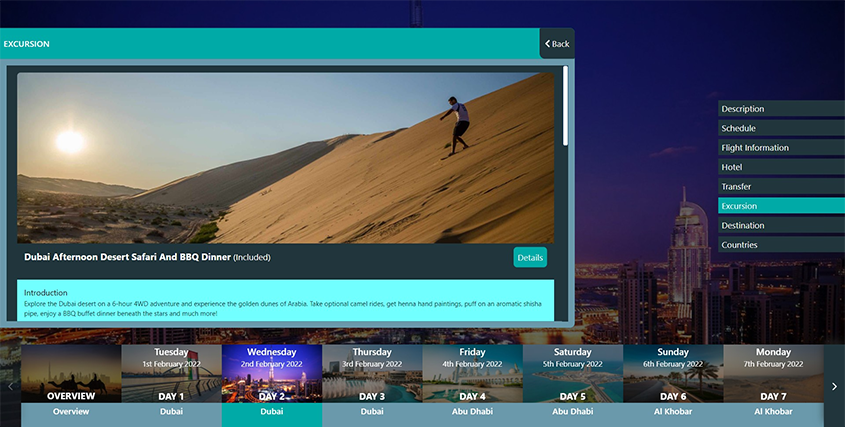The width and height of the screenshot is (845, 427).
Task: Choose Day 6 Sunday Al Khobar
Action: 673,380
